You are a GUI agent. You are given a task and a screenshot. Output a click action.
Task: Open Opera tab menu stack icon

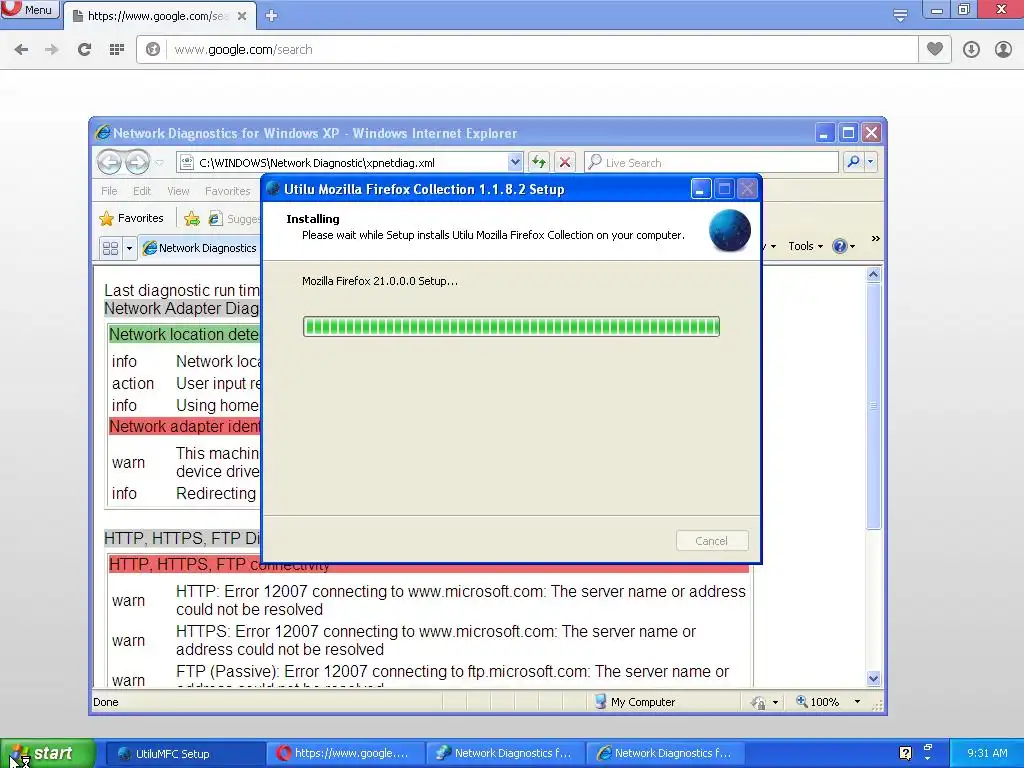pyautogui.click(x=901, y=15)
